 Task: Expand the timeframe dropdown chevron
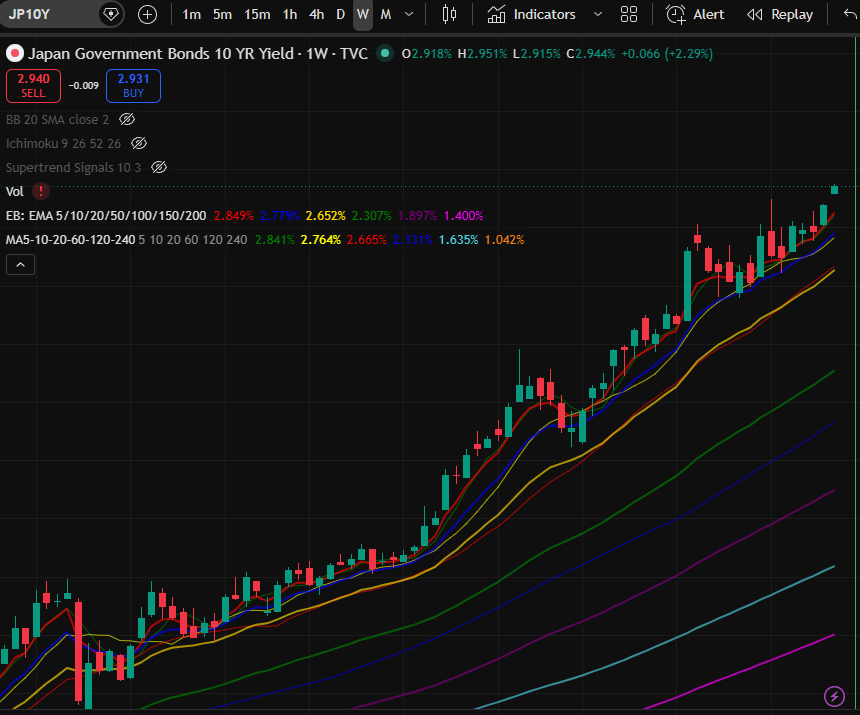click(409, 15)
